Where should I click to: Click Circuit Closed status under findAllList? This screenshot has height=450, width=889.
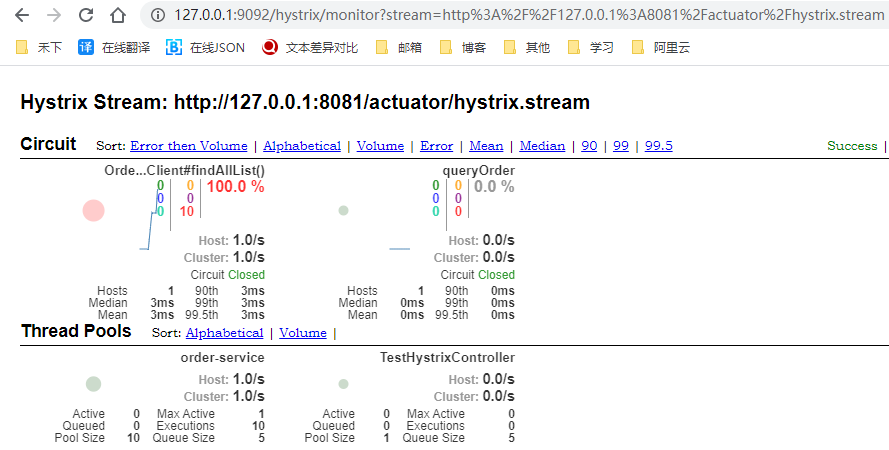(227, 275)
